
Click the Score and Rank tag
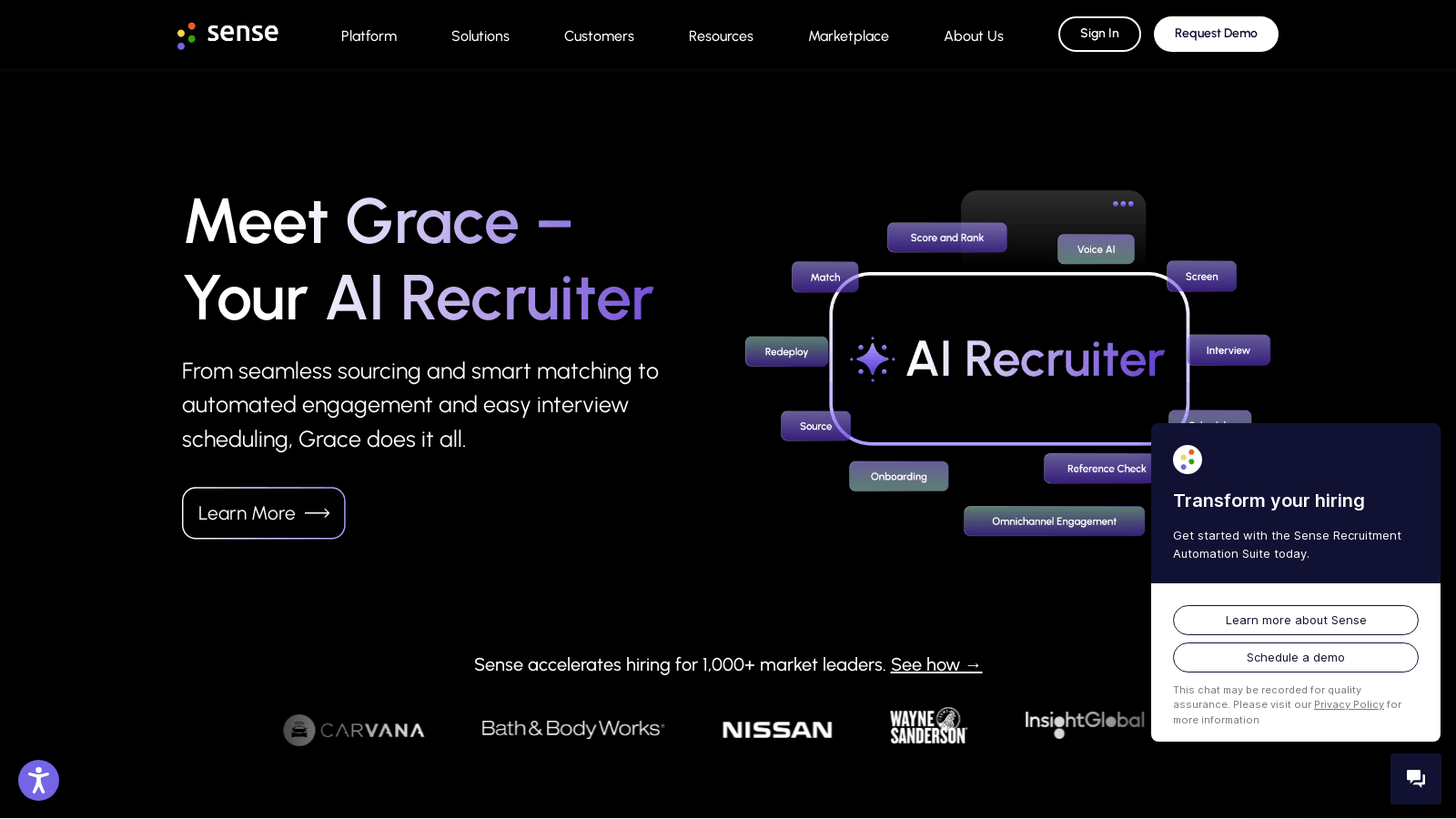tap(947, 238)
